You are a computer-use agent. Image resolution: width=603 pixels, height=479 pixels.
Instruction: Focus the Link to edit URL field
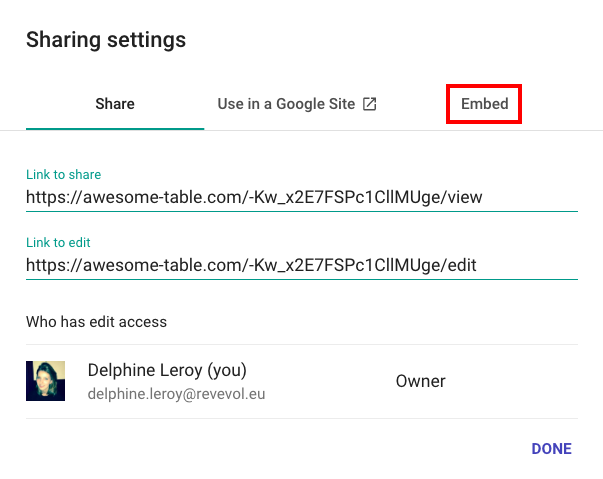point(254,265)
